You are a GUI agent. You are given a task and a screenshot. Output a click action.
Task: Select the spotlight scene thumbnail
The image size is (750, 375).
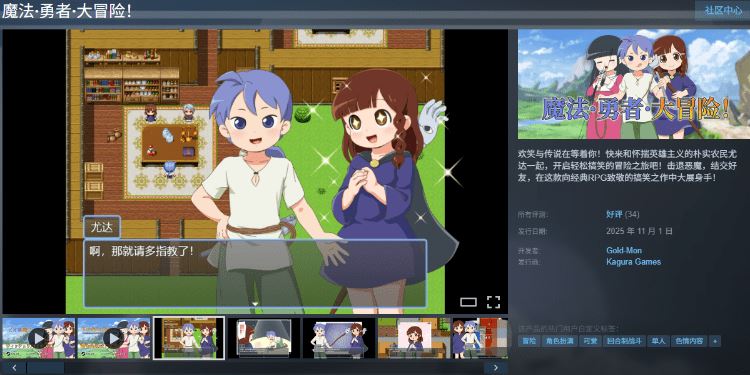pyautogui.click(x=264, y=338)
